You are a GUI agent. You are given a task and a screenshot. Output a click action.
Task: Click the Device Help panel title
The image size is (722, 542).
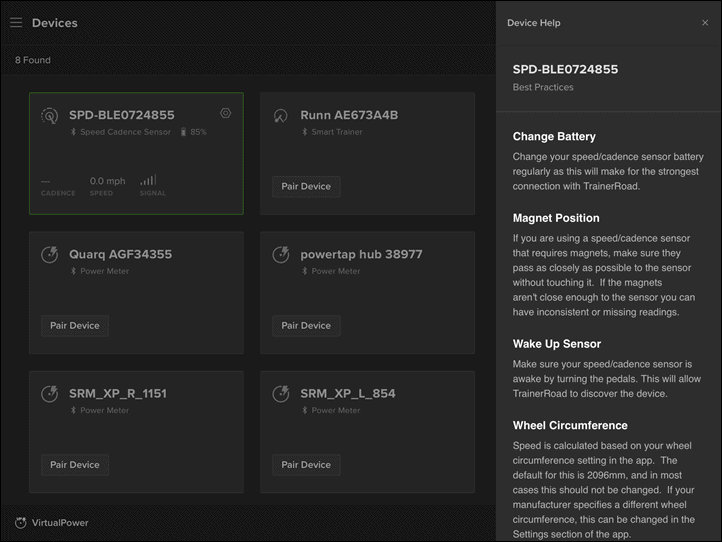[534, 23]
